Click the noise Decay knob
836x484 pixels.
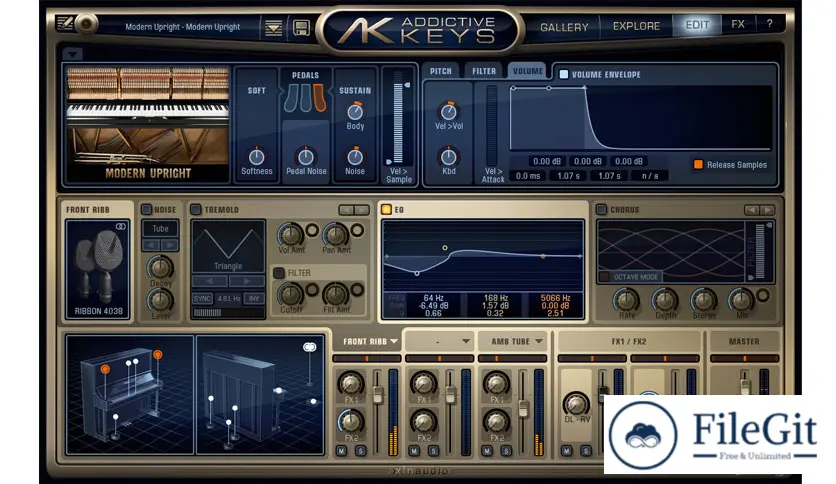(160, 268)
